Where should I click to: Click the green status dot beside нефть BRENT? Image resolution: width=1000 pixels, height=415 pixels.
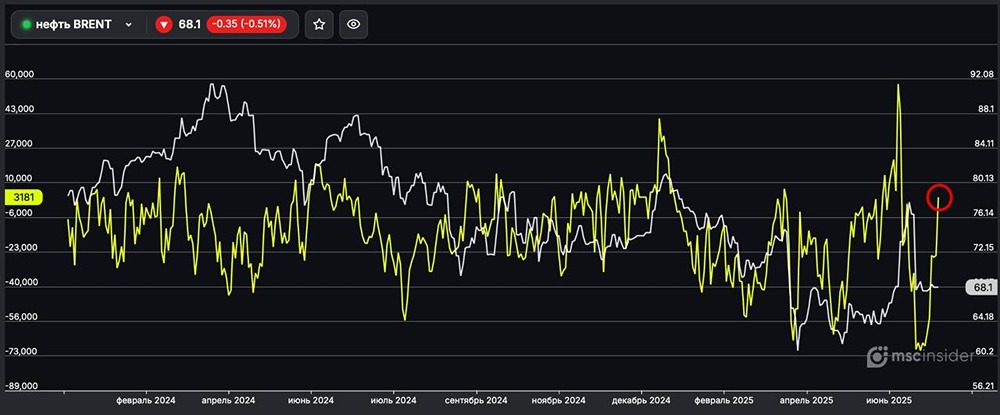tap(27, 24)
